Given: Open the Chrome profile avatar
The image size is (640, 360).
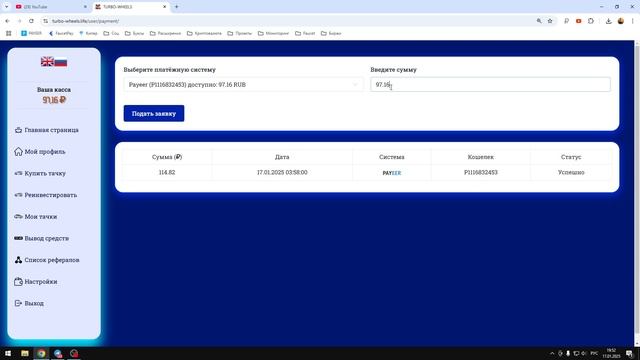Looking at the screenshot, I should (620, 21).
